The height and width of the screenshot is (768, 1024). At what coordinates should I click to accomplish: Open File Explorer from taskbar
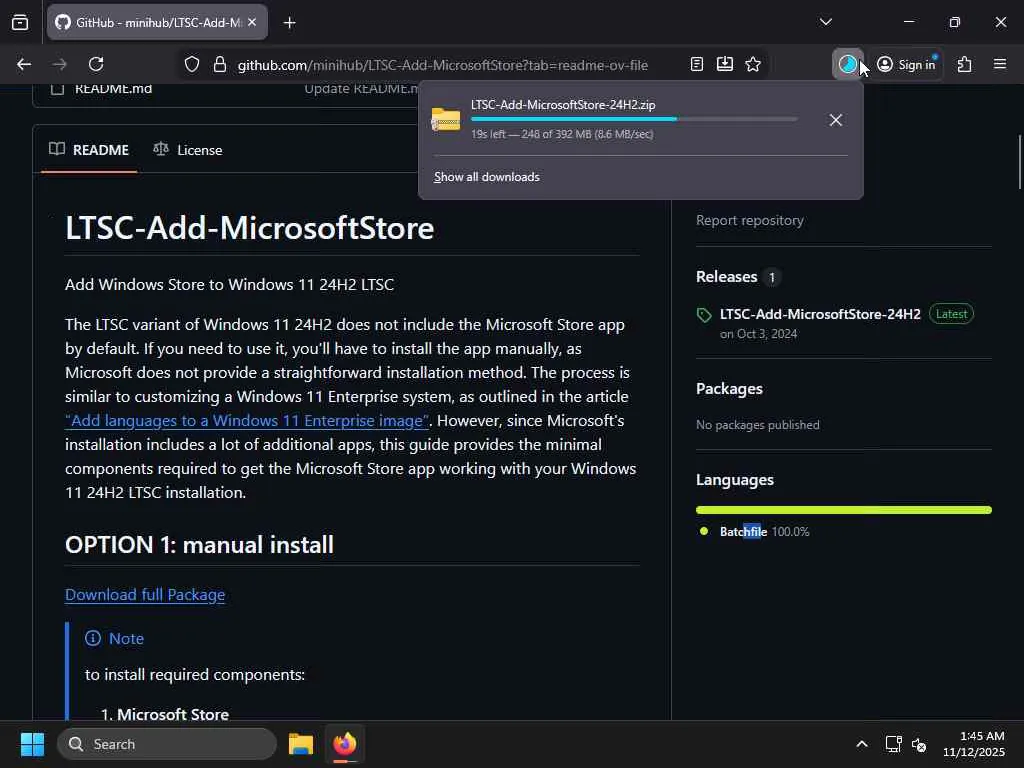tap(300, 744)
